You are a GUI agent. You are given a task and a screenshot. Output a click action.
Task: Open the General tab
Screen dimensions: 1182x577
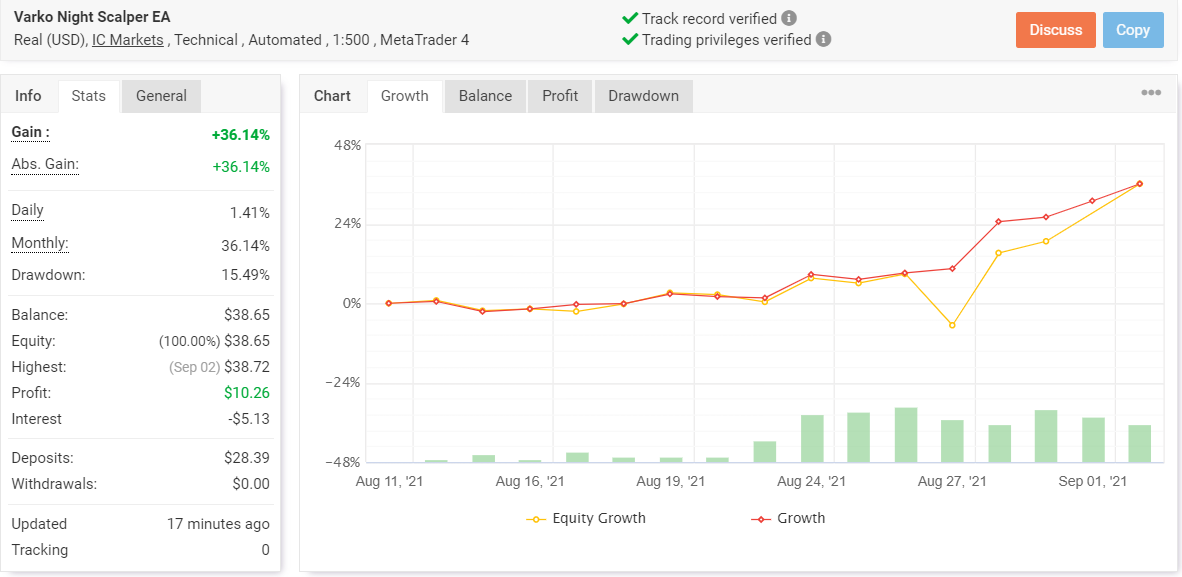click(x=161, y=96)
